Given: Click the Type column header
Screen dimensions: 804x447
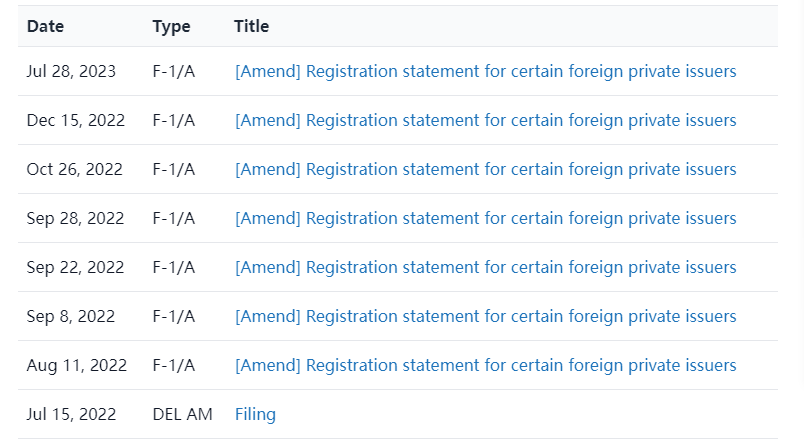Looking at the screenshot, I should [171, 26].
